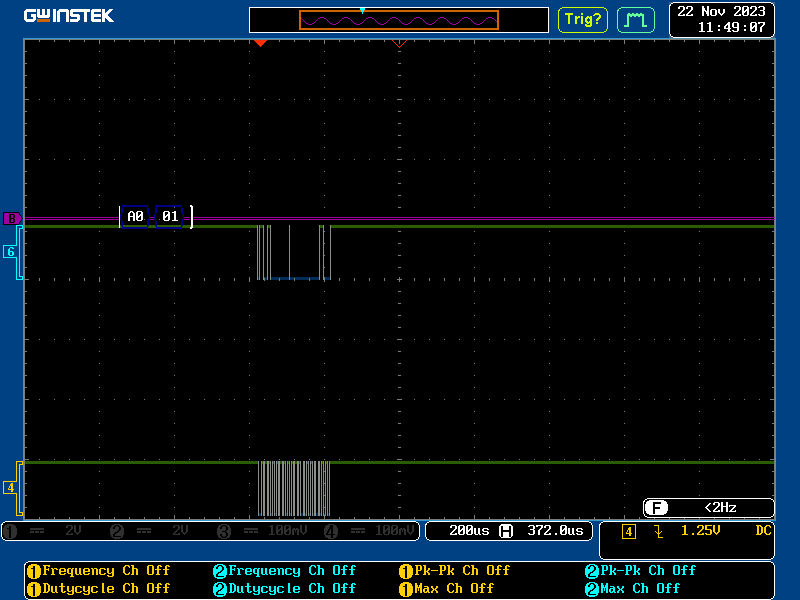Click the cyan trigger marker in overview bar
The image size is (800, 600).
362,10
